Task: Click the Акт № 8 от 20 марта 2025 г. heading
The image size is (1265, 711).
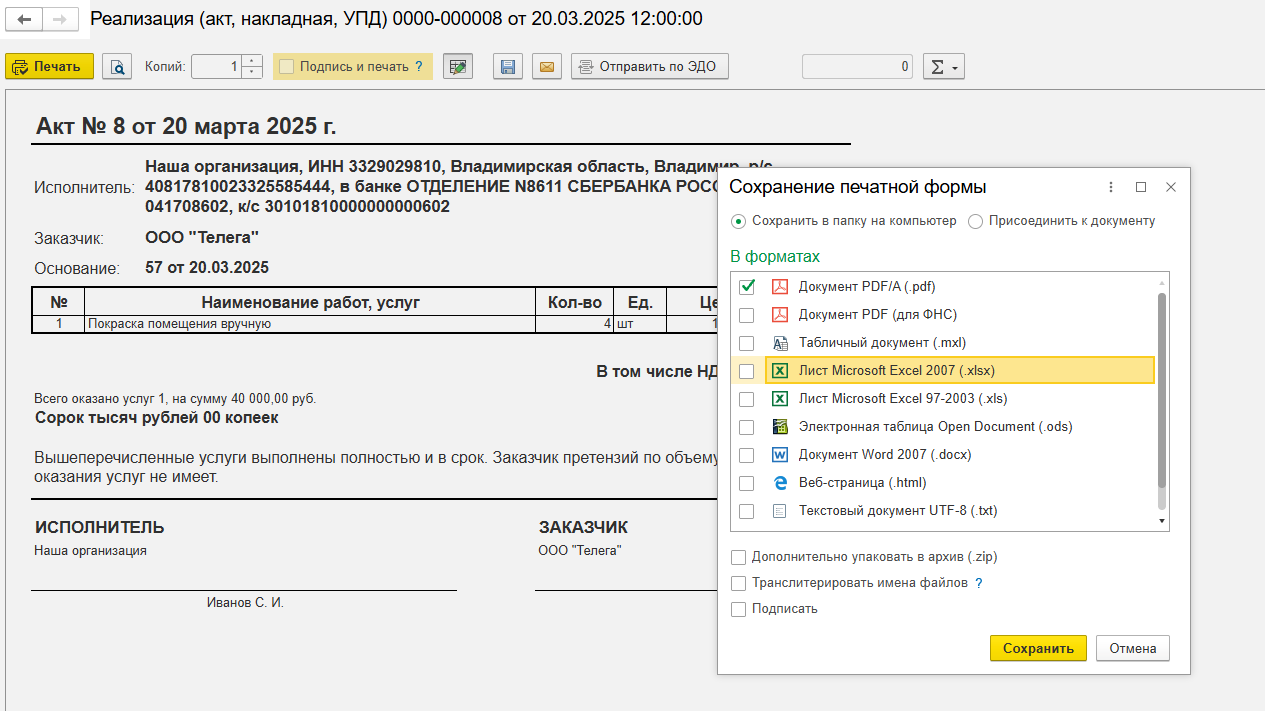Action: click(186, 126)
